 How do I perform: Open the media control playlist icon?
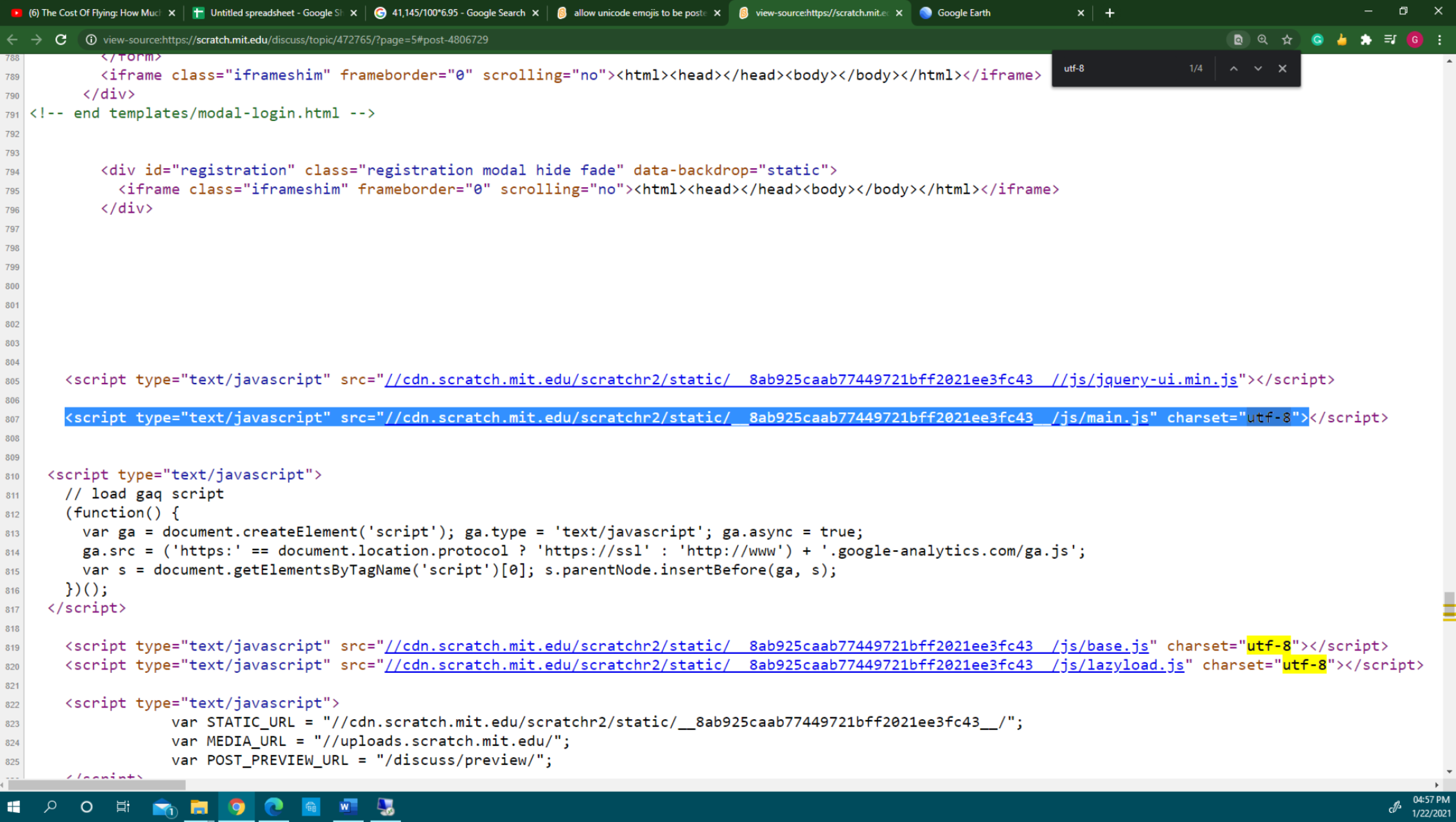[x=1390, y=40]
